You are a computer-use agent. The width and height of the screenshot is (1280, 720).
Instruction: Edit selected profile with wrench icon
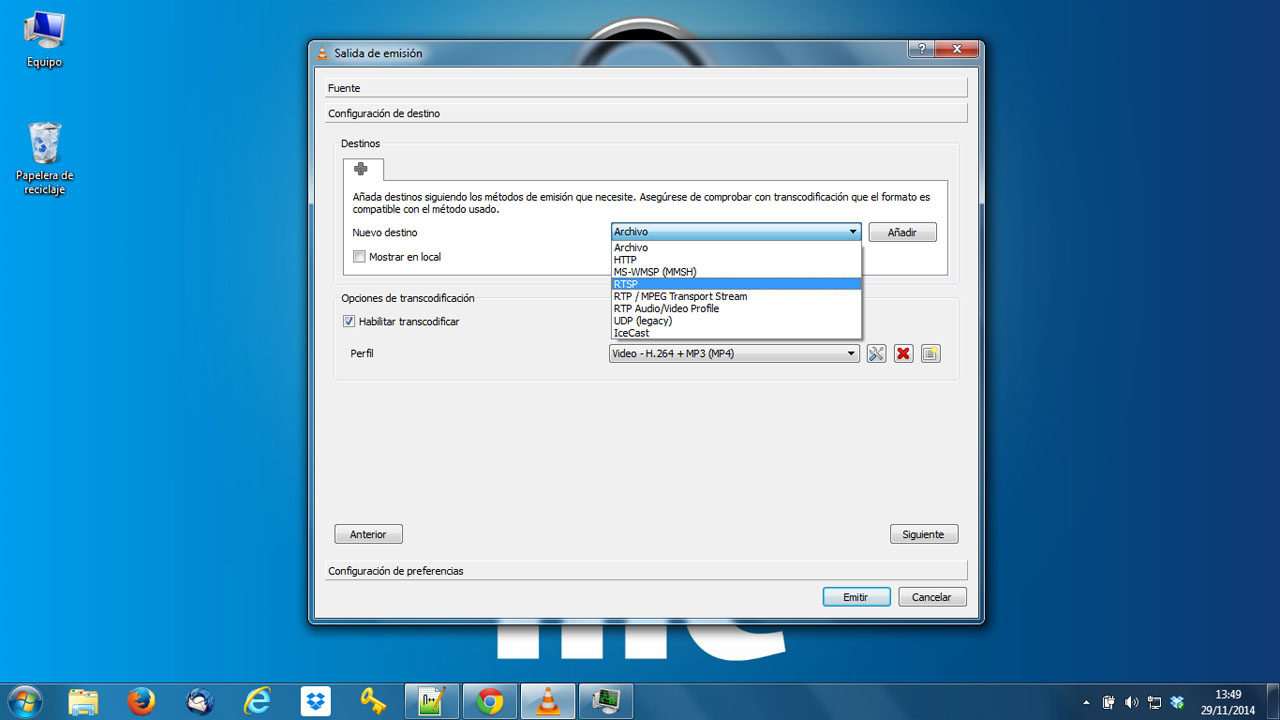click(x=876, y=353)
